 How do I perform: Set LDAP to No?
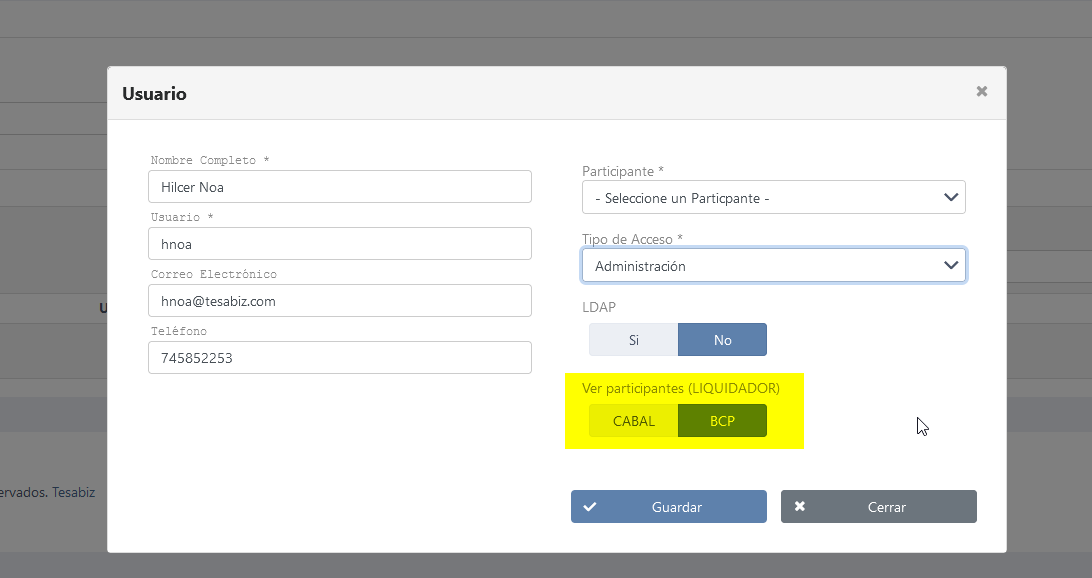pos(722,340)
